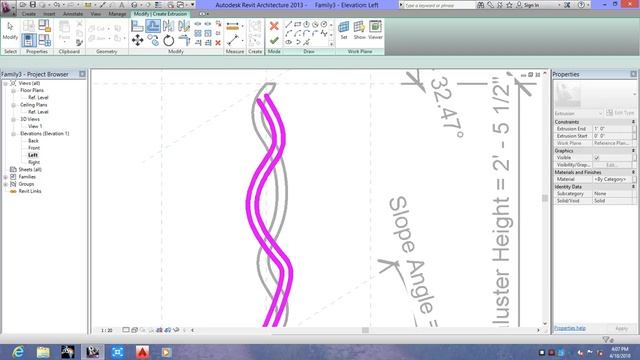Collapse the Floor Plans node
This screenshot has width=640, height=360.
tap(13, 91)
